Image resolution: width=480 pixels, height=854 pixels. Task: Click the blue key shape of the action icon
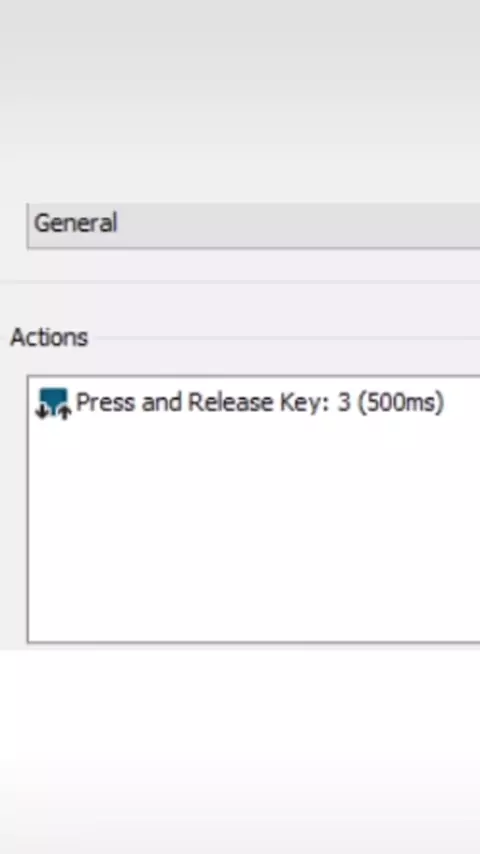[53, 398]
